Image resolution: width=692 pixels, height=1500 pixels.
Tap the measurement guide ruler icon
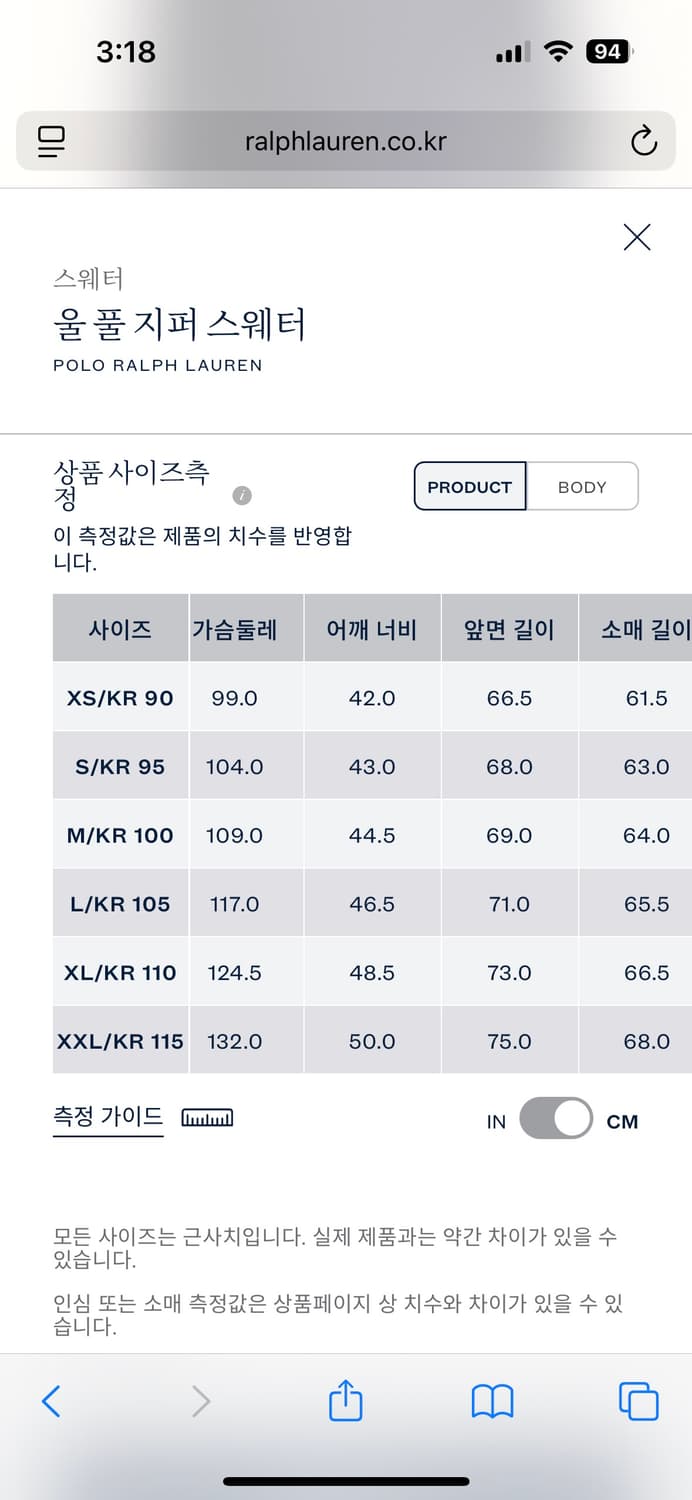[207, 1119]
